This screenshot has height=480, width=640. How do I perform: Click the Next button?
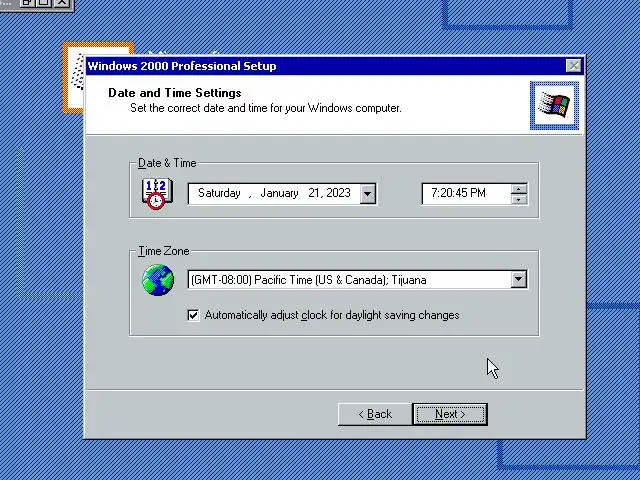(450, 414)
